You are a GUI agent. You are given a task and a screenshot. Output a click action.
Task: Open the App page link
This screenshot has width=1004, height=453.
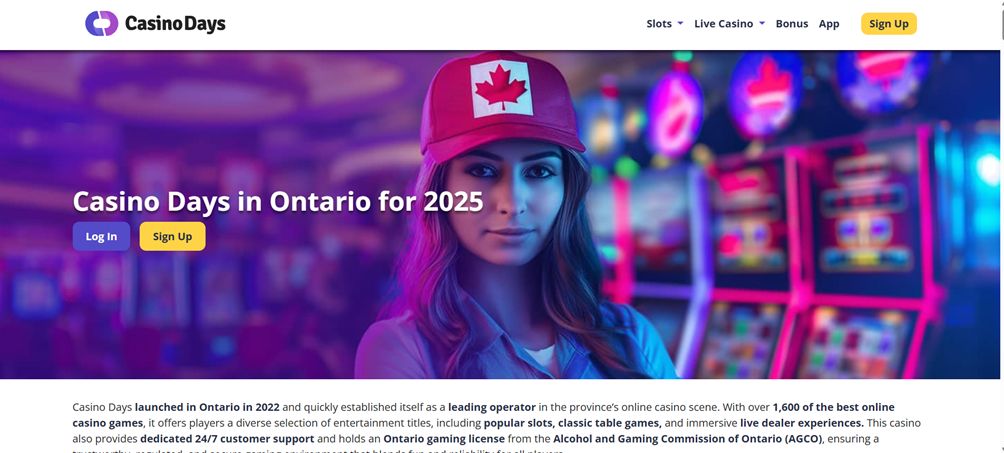point(829,24)
